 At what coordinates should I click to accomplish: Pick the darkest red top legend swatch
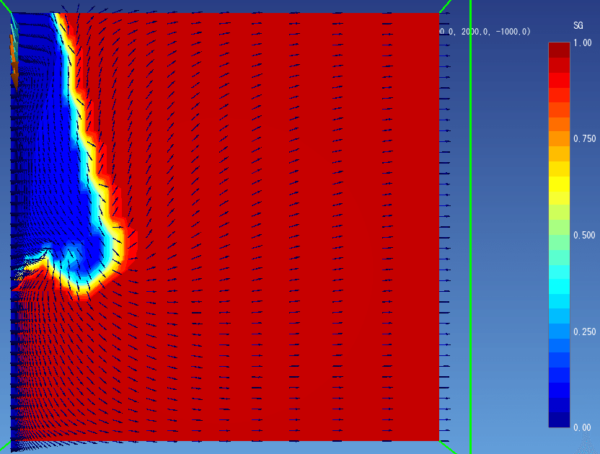559,50
